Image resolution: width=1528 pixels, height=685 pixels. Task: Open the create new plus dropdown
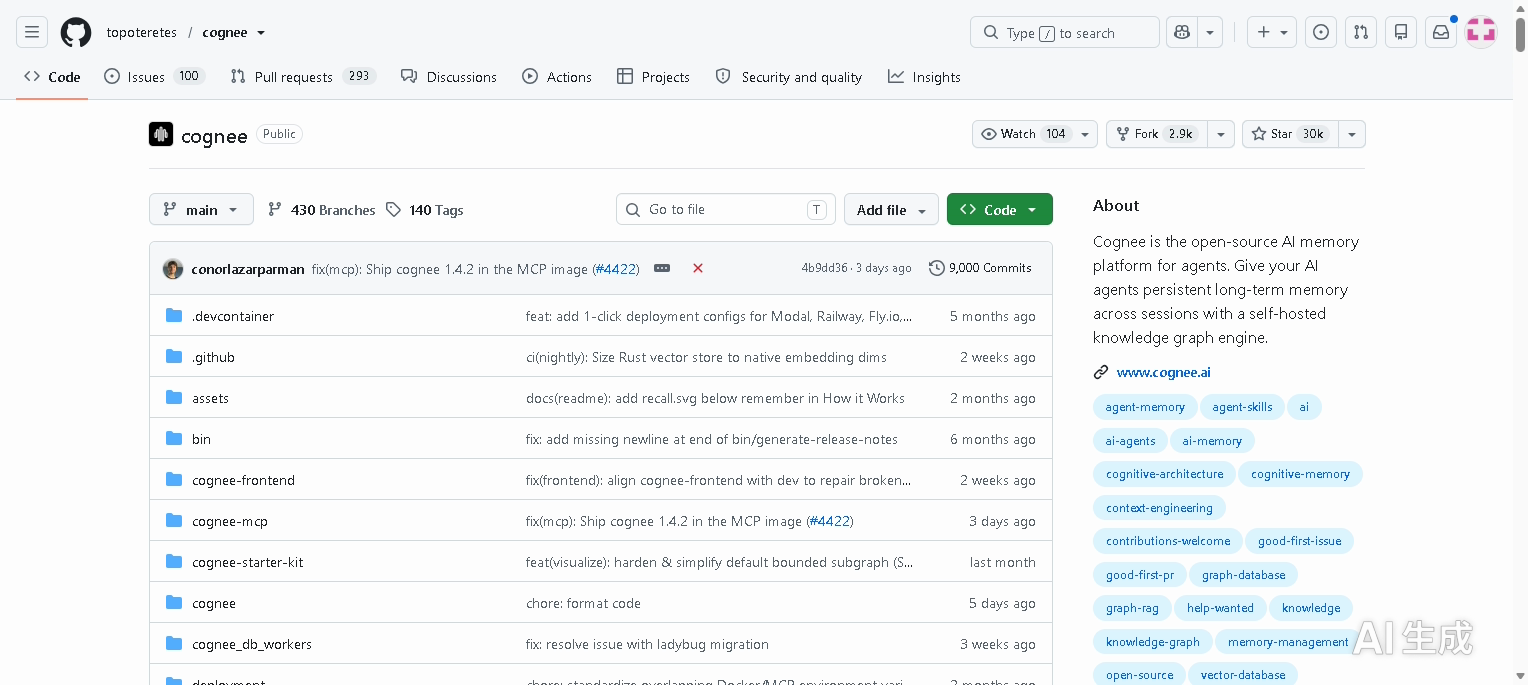point(1272,32)
